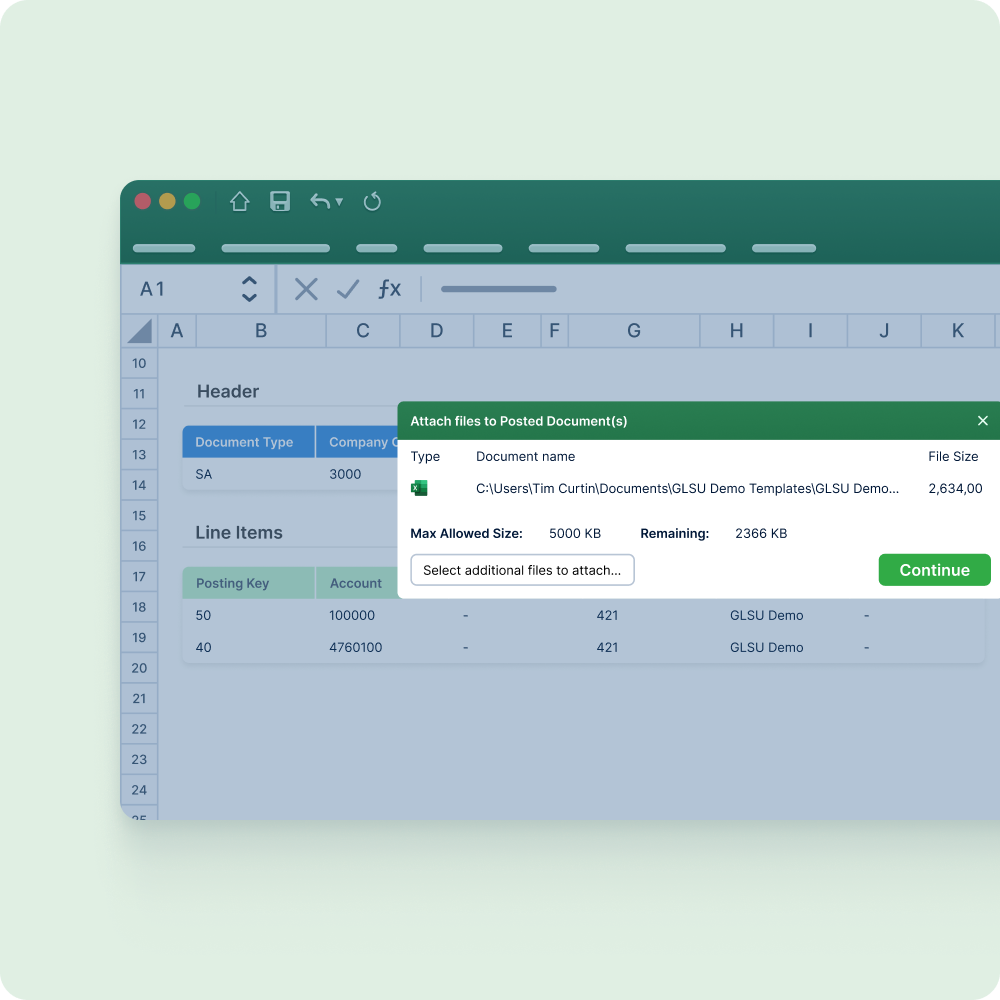Select column G header
The image size is (1000, 1000).
coord(634,331)
